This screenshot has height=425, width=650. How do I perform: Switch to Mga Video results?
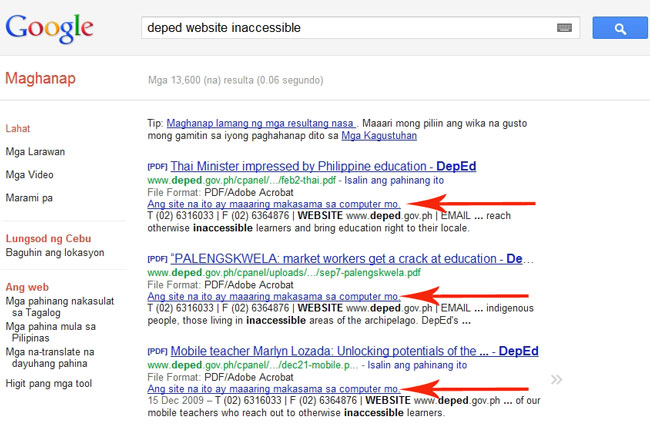coord(29,175)
